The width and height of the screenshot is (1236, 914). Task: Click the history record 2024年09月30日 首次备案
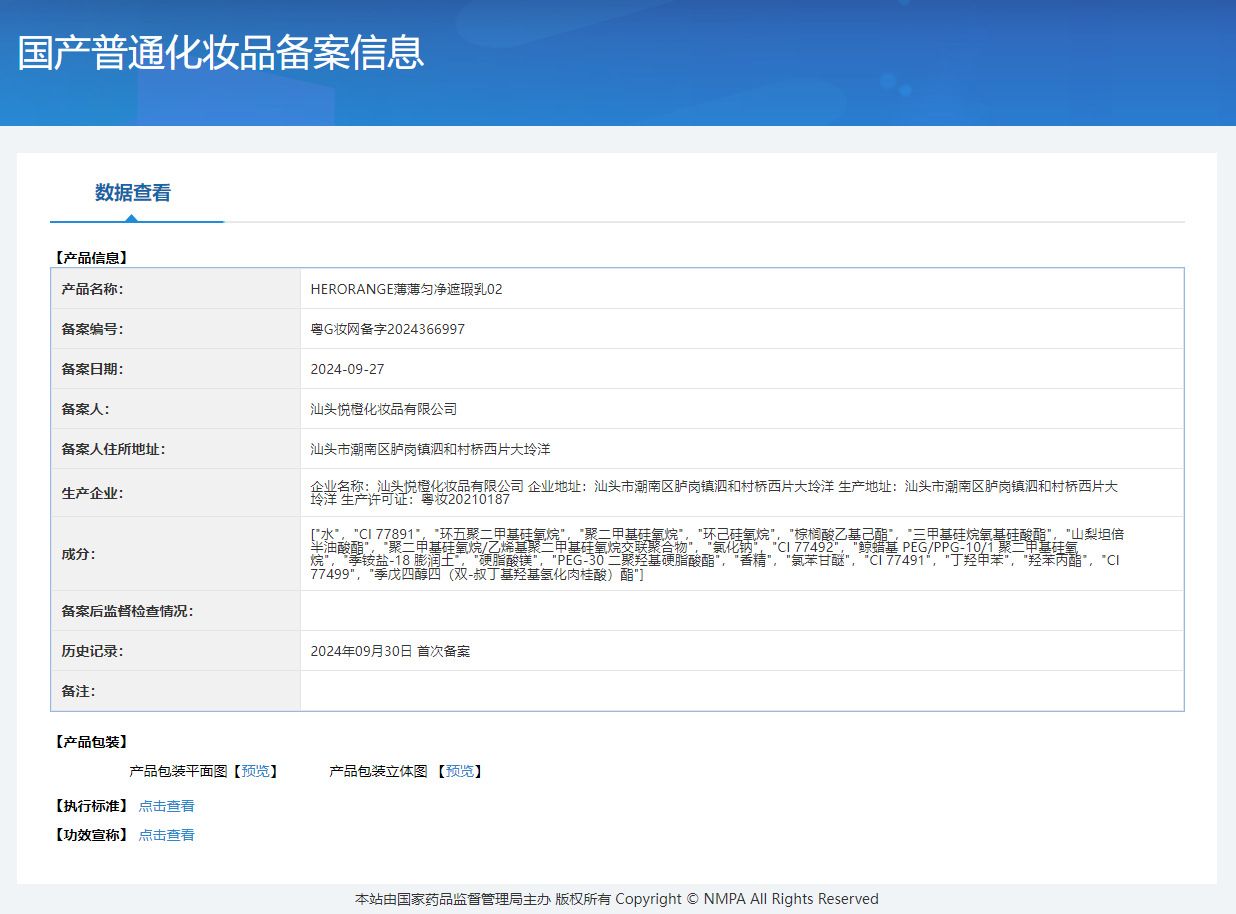click(390, 651)
